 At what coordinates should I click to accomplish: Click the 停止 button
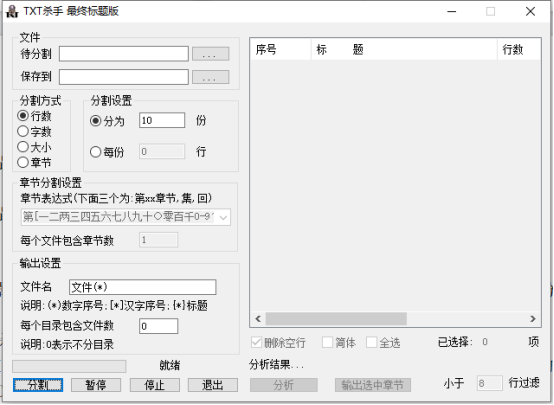pyautogui.click(x=155, y=385)
